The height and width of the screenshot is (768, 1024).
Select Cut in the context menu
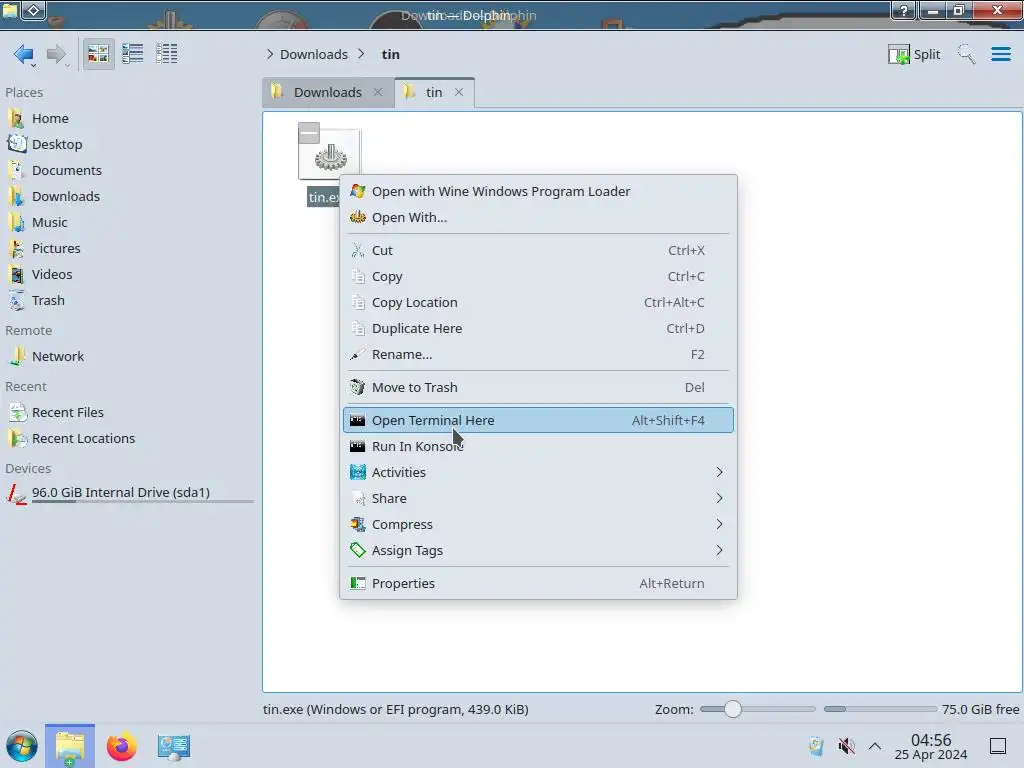click(538, 251)
